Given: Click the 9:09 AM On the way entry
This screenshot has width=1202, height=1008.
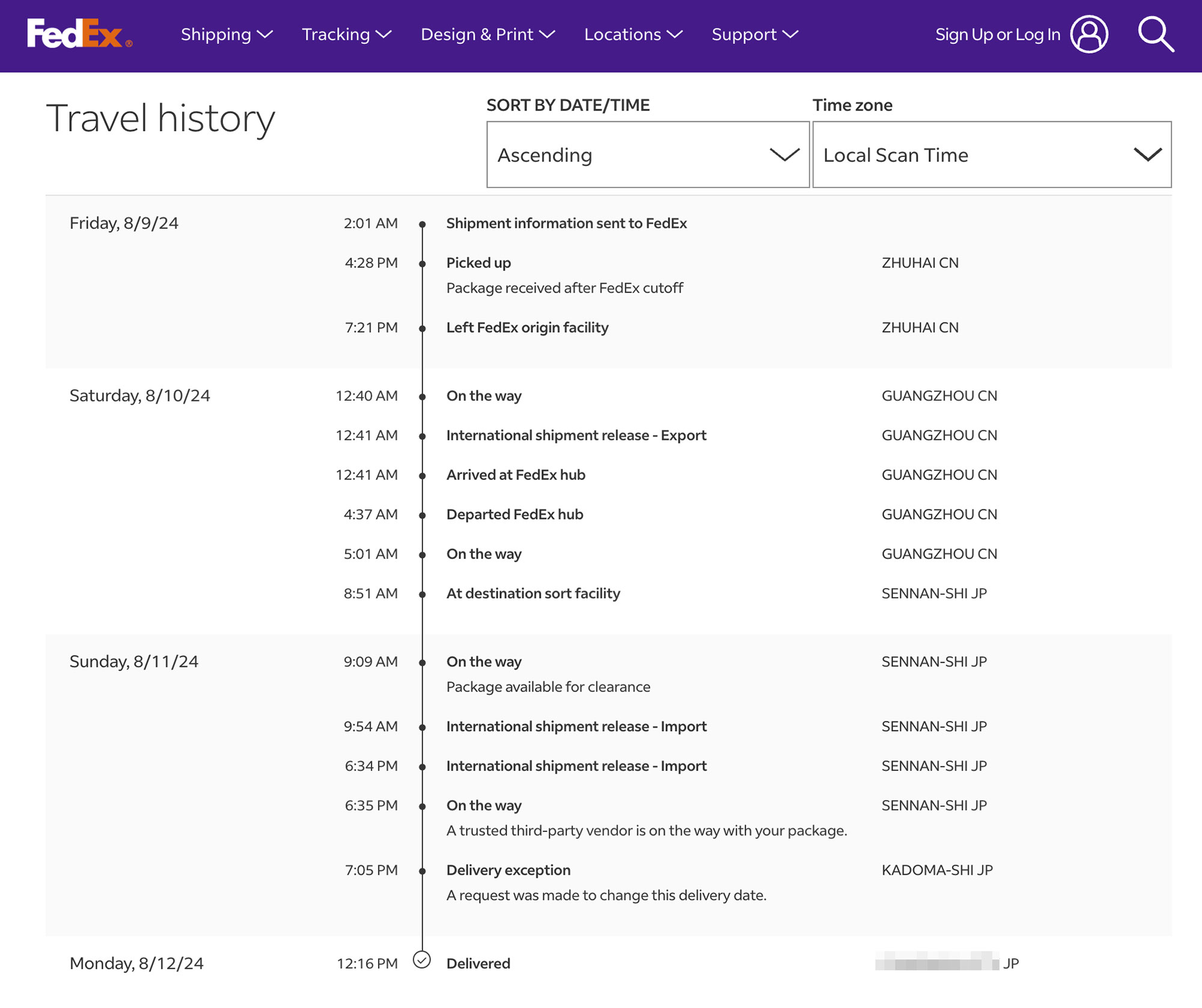Looking at the screenshot, I should (x=484, y=661).
